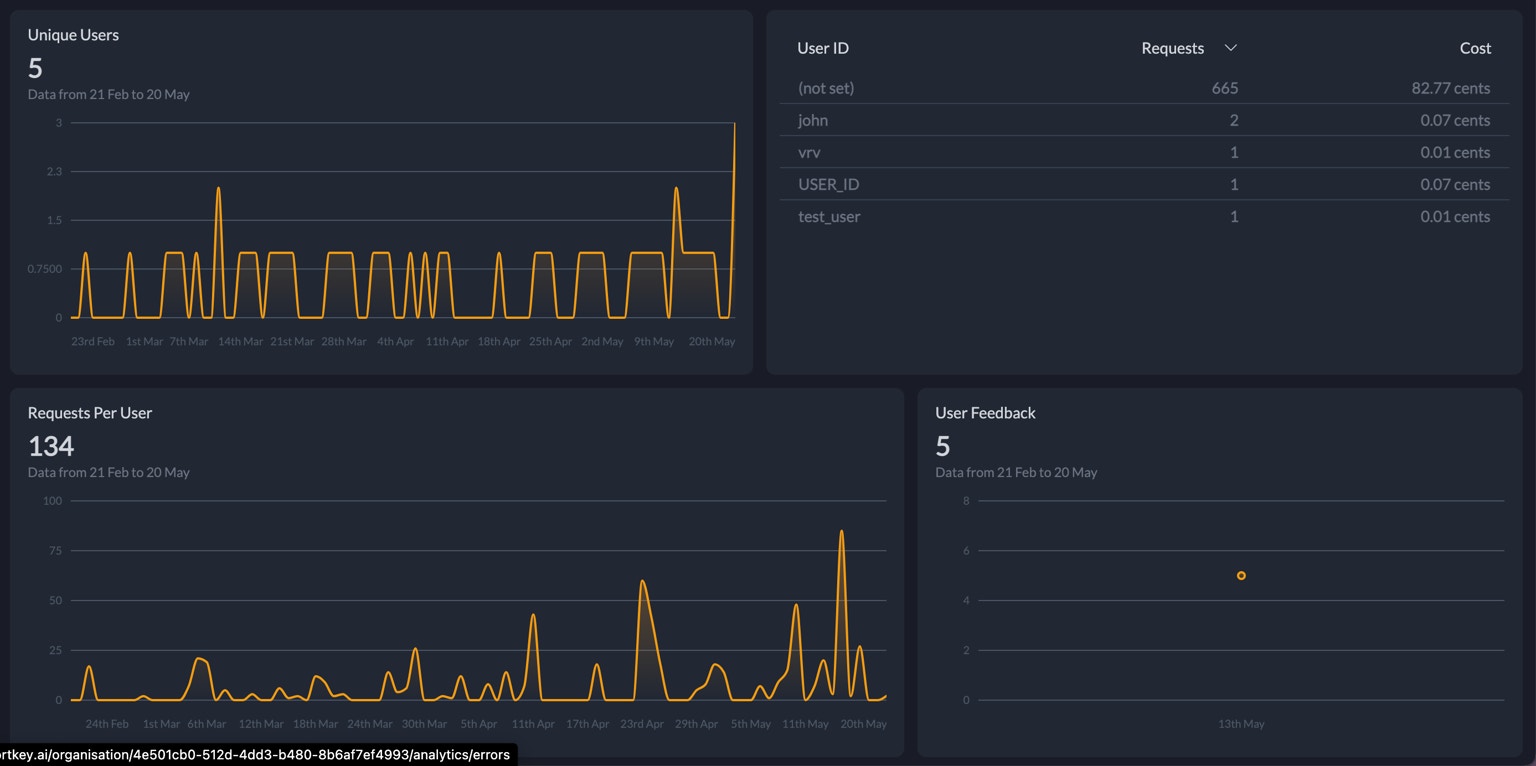1536x766 pixels.
Task: Click the 665 requests count cell
Action: [1225, 88]
